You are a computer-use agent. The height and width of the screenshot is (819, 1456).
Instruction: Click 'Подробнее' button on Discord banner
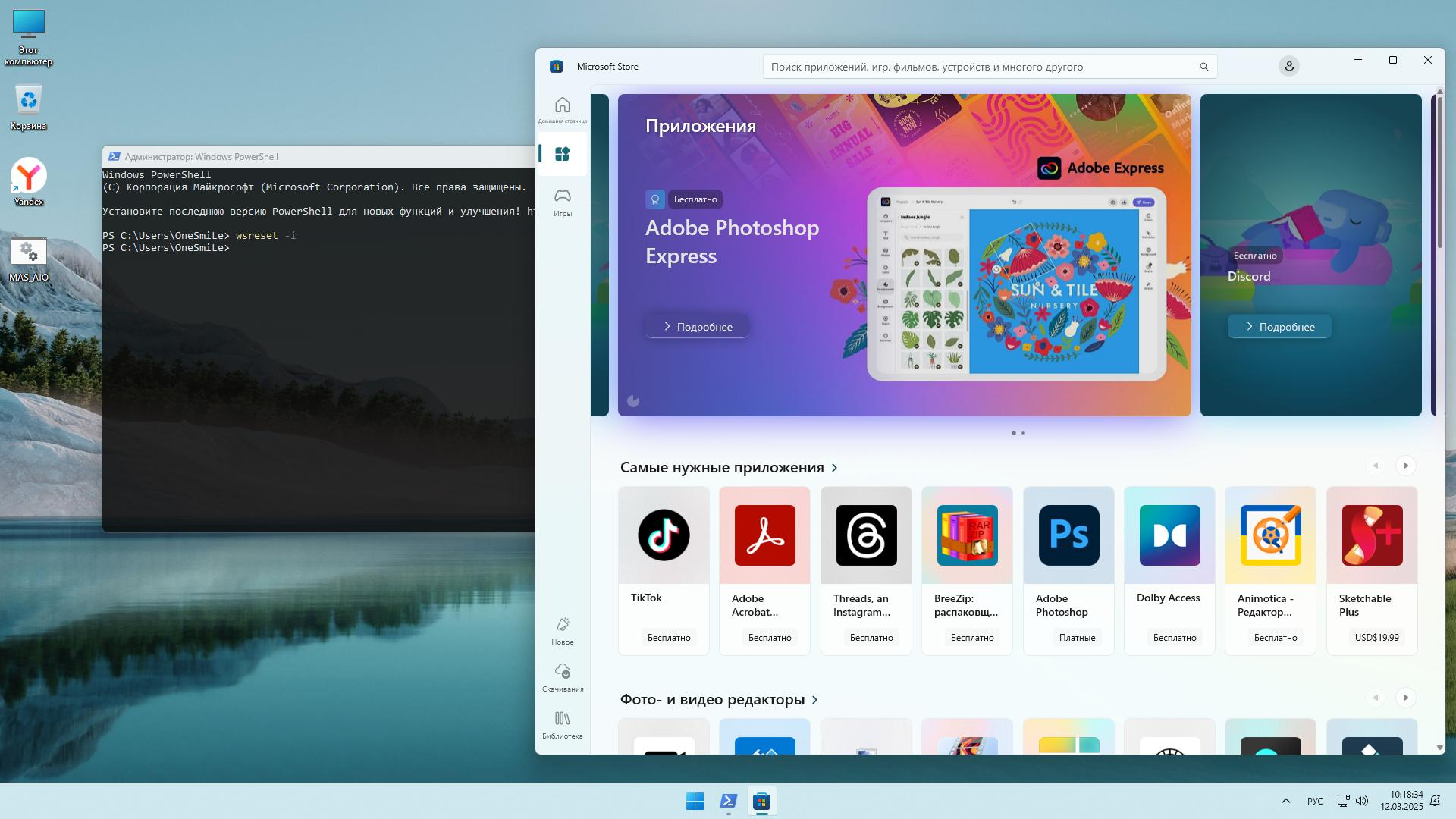[x=1279, y=327]
